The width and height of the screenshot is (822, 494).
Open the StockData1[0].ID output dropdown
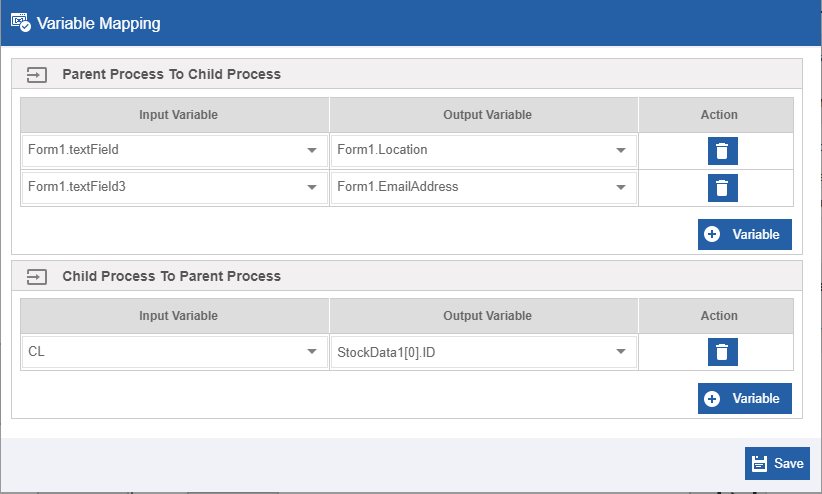[484, 352]
